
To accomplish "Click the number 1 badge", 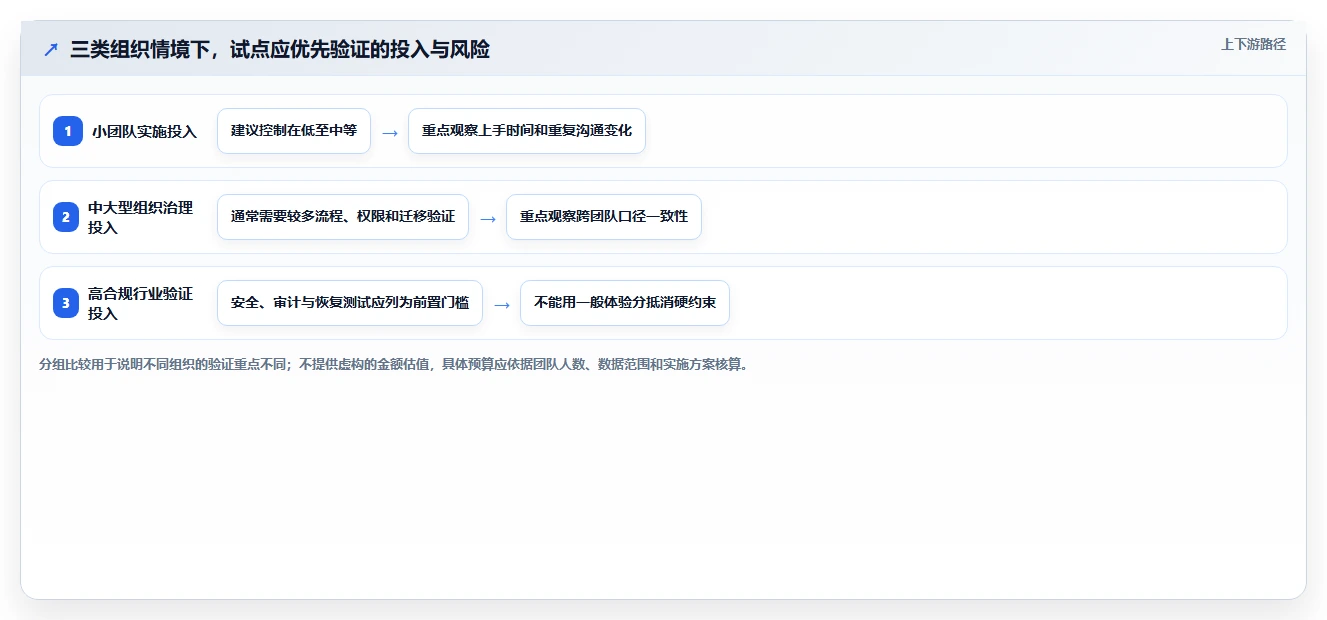I will (67, 131).
